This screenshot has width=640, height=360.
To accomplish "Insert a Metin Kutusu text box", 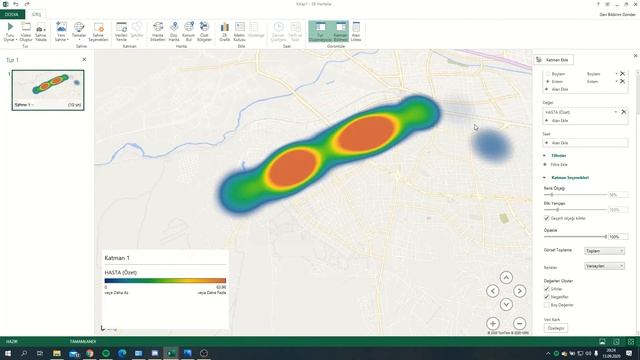I will pyautogui.click(x=240, y=32).
